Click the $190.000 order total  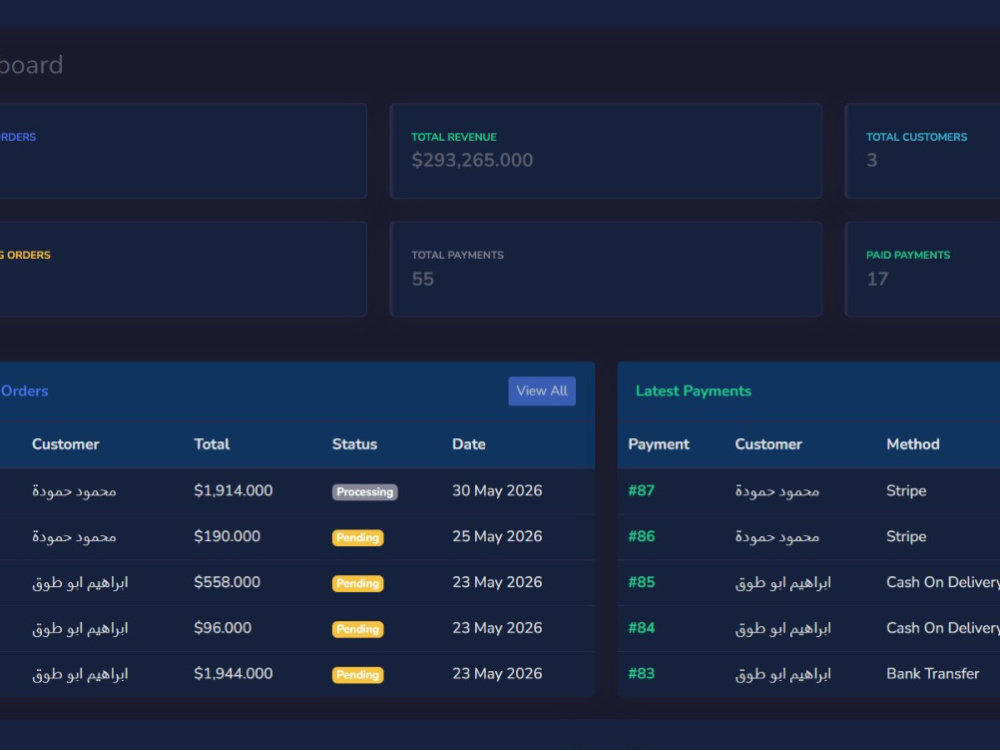(x=227, y=536)
